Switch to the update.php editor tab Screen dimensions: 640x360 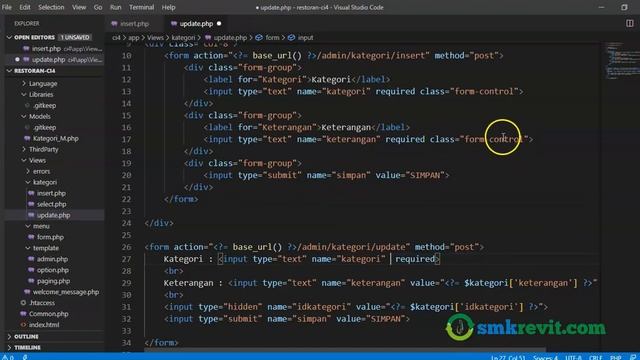point(196,24)
